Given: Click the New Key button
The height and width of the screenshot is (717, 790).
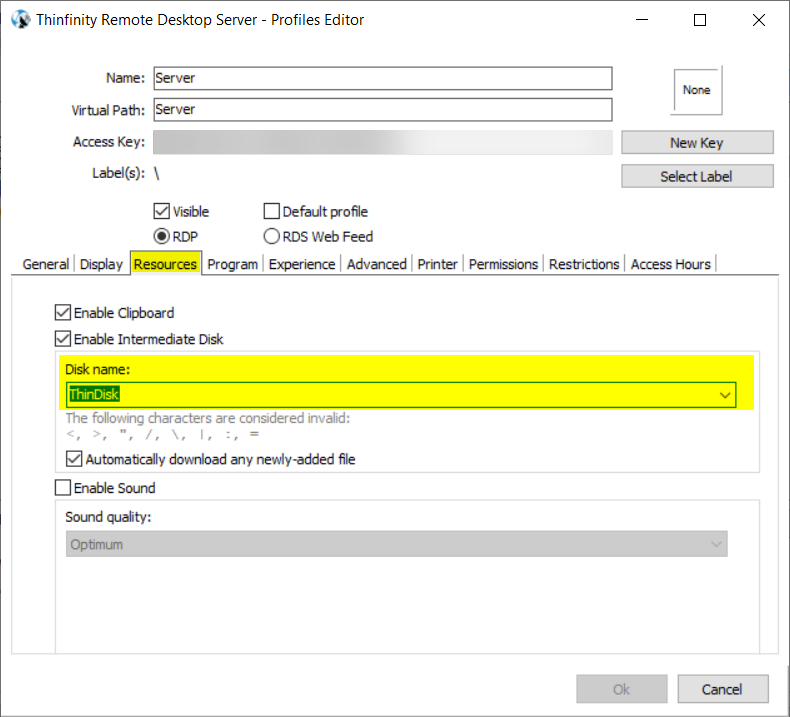Looking at the screenshot, I should (x=697, y=143).
